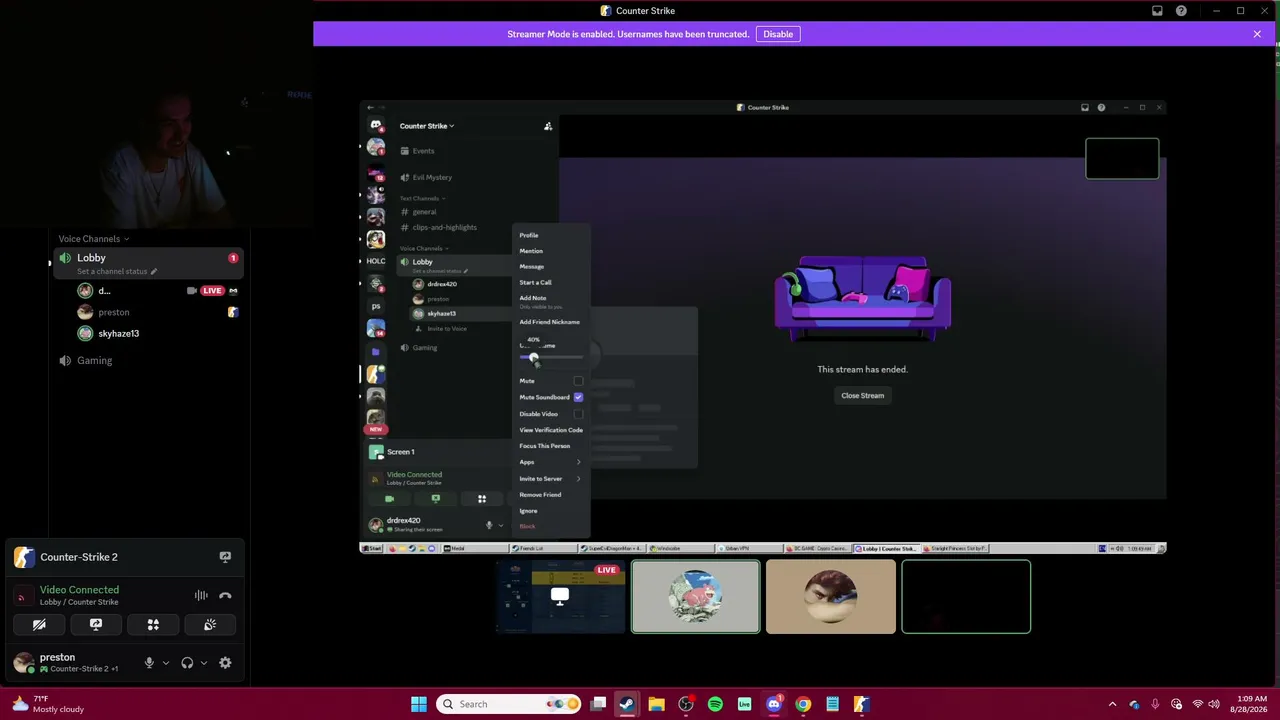Open clips-and-highlights channel in the stream
1280x720 pixels.
click(444, 227)
